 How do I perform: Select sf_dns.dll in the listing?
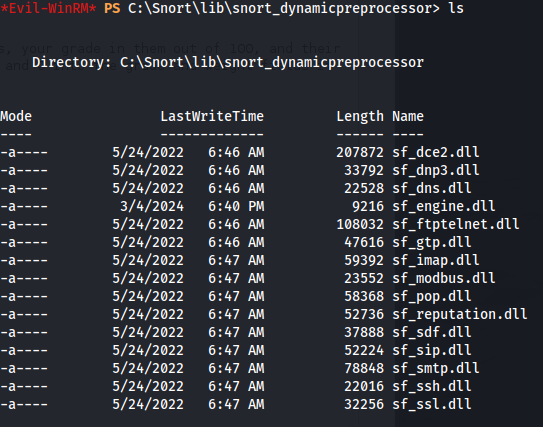pyautogui.click(x=431, y=188)
